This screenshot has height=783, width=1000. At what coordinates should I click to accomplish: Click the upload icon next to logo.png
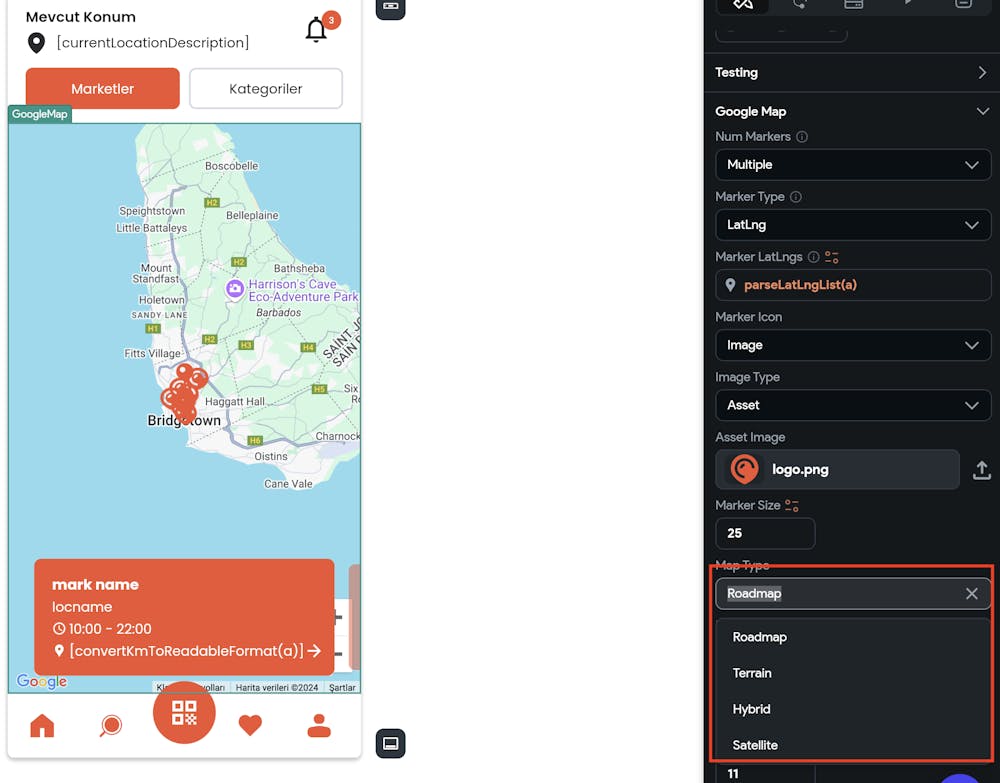point(982,470)
